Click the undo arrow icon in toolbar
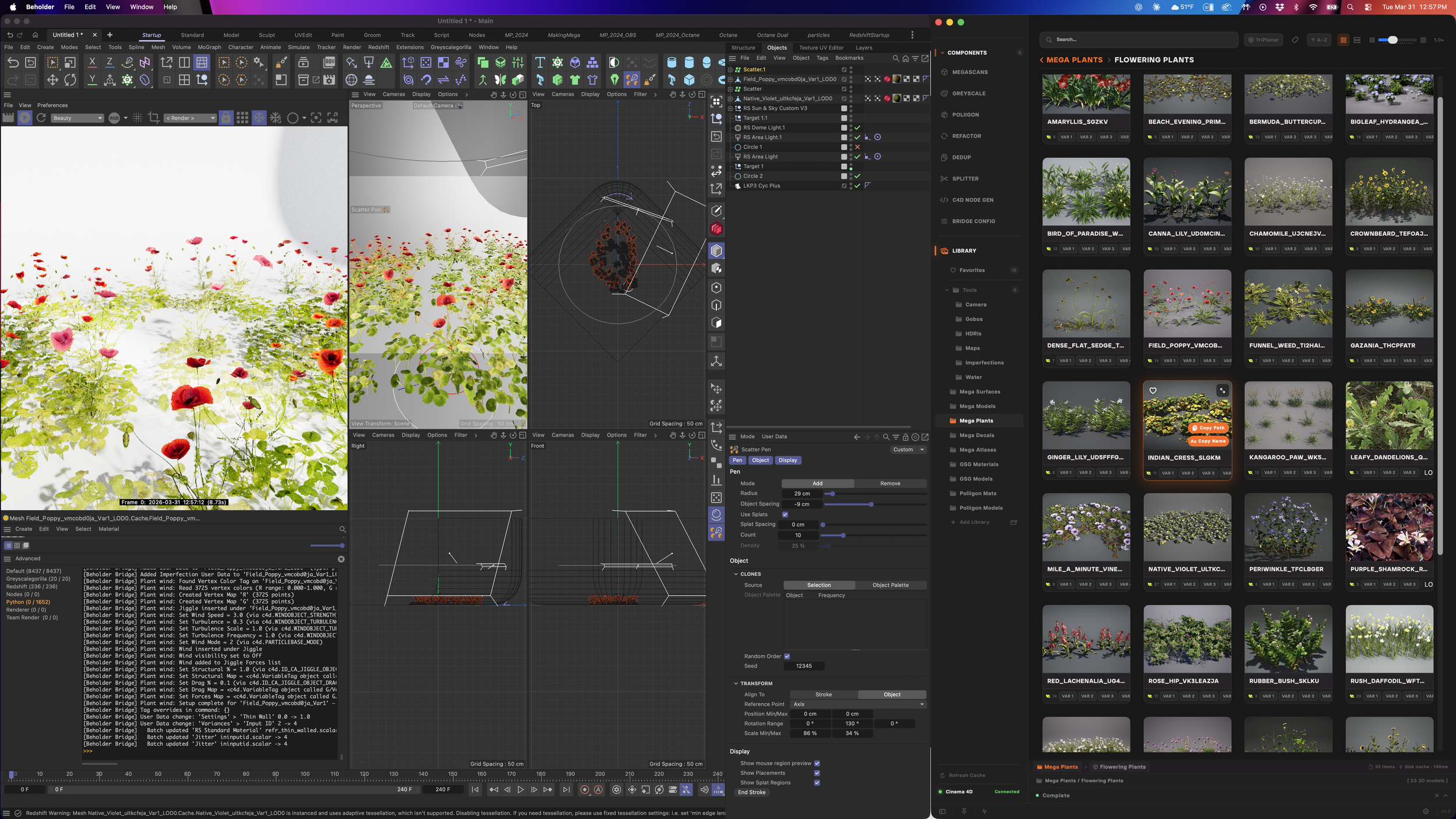The image size is (1456, 819). [13, 62]
